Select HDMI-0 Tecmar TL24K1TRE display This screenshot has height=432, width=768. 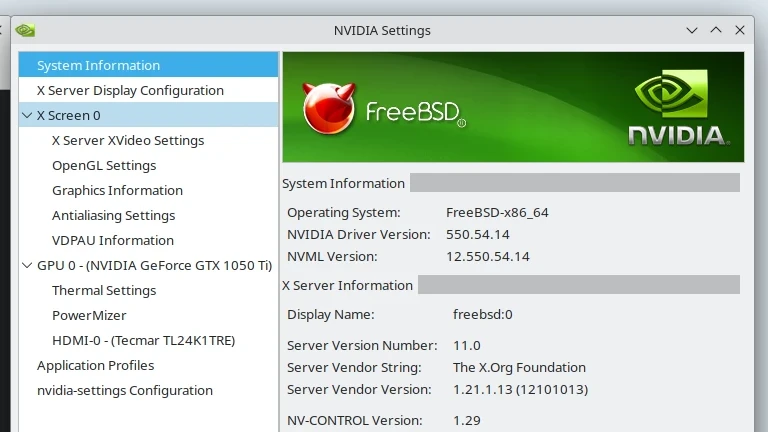(x=143, y=340)
